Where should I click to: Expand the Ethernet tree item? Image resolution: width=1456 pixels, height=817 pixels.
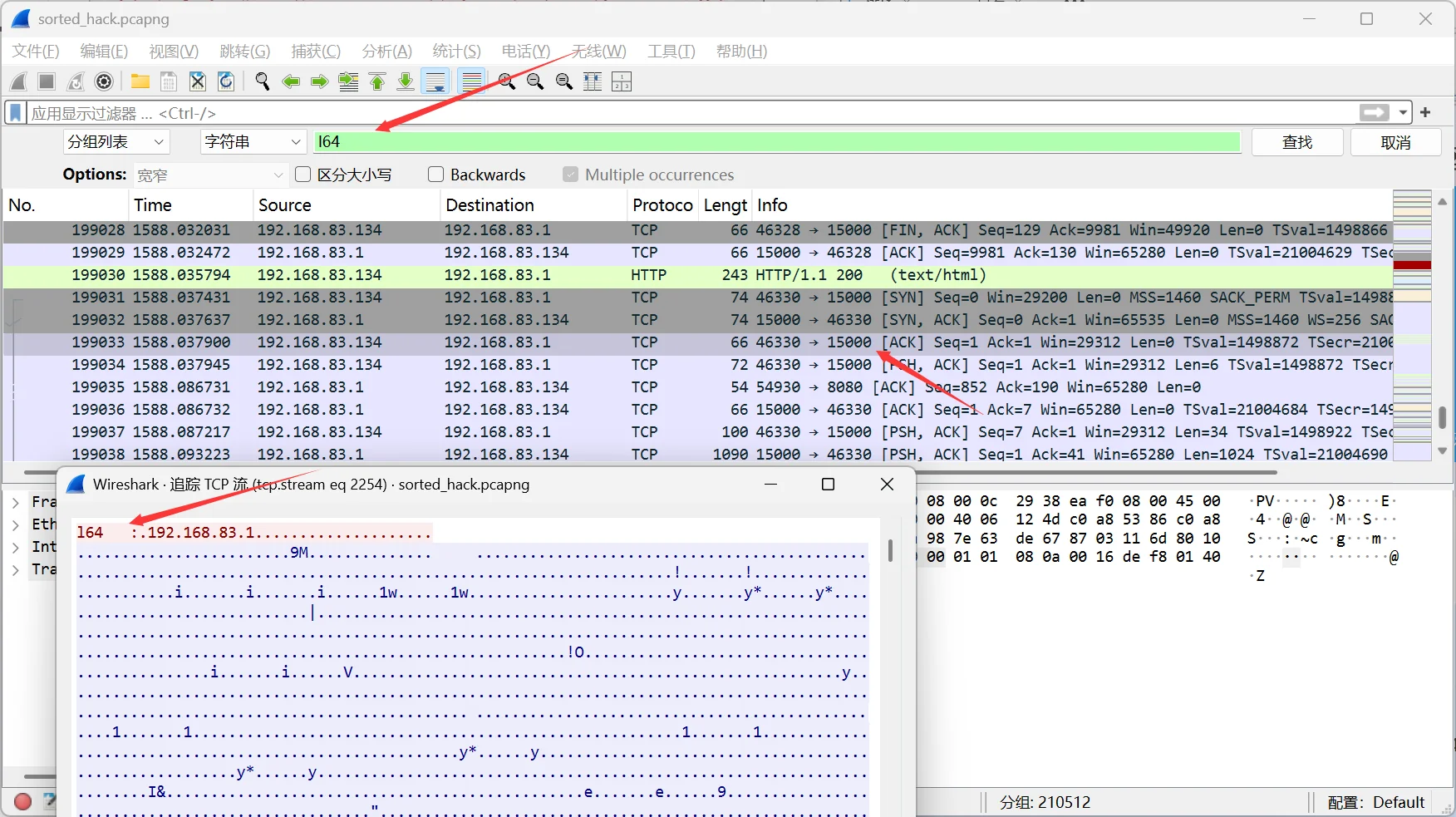15,524
